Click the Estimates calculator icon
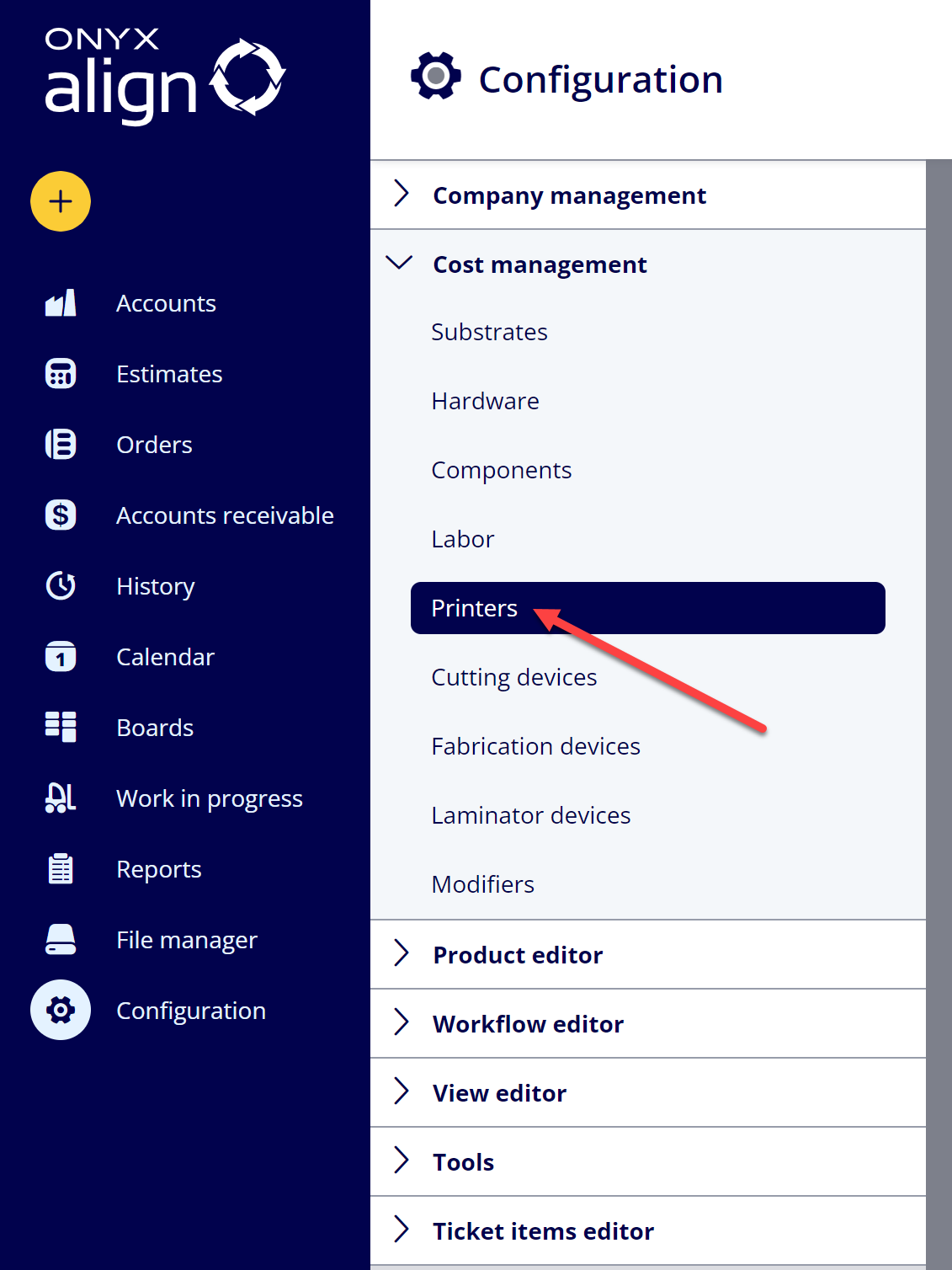This screenshot has height=1270, width=952. 61,374
